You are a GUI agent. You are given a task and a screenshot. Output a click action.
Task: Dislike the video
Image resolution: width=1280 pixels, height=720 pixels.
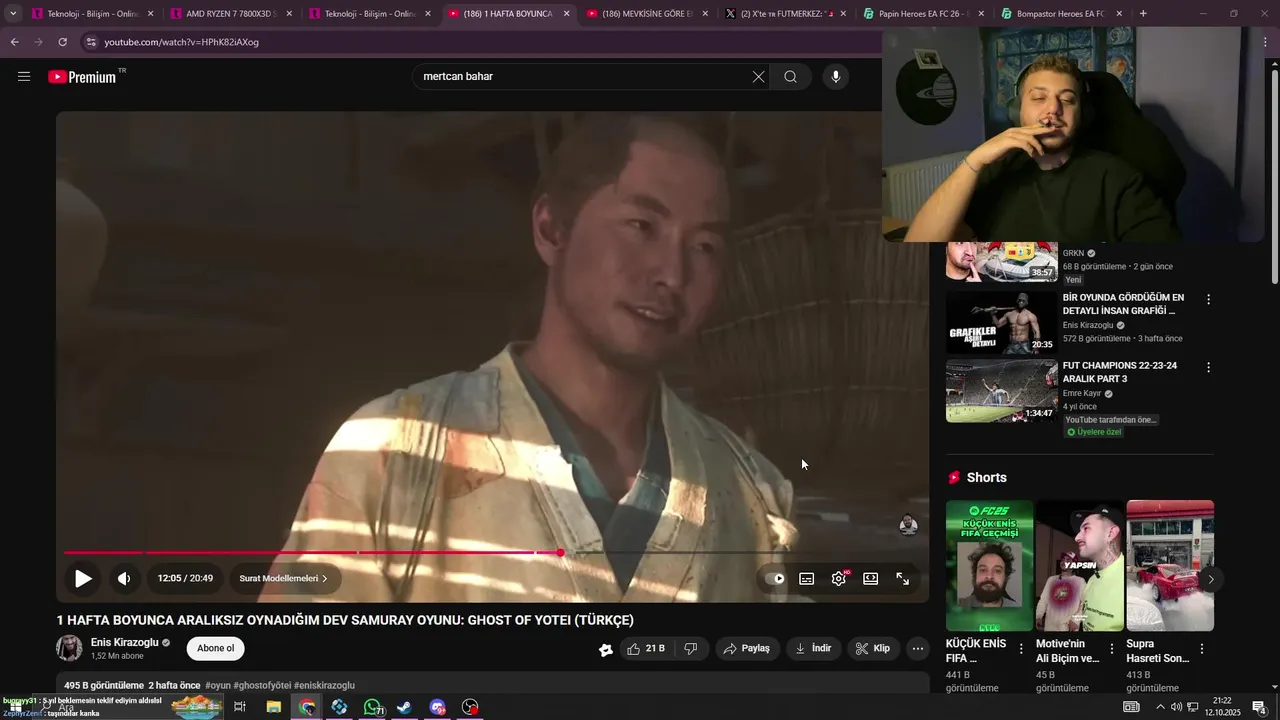[691, 648]
